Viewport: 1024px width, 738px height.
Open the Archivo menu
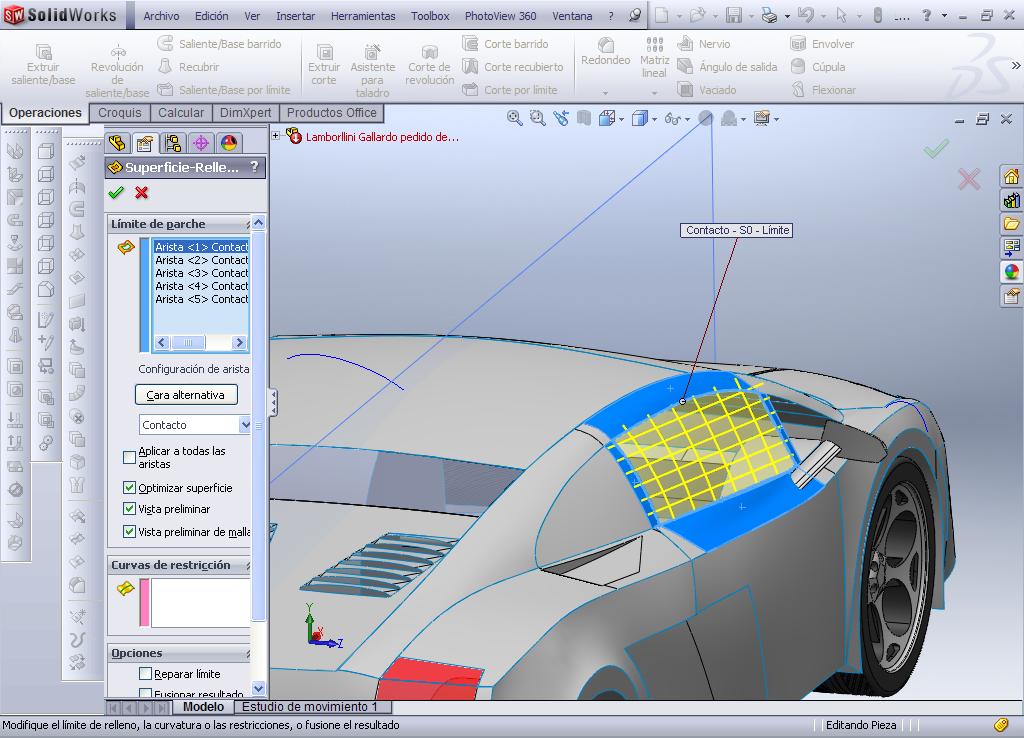[161, 16]
